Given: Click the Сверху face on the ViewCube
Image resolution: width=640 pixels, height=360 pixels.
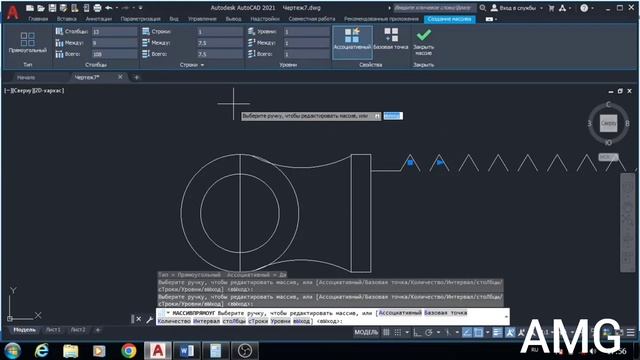Looking at the screenshot, I should (608, 123).
